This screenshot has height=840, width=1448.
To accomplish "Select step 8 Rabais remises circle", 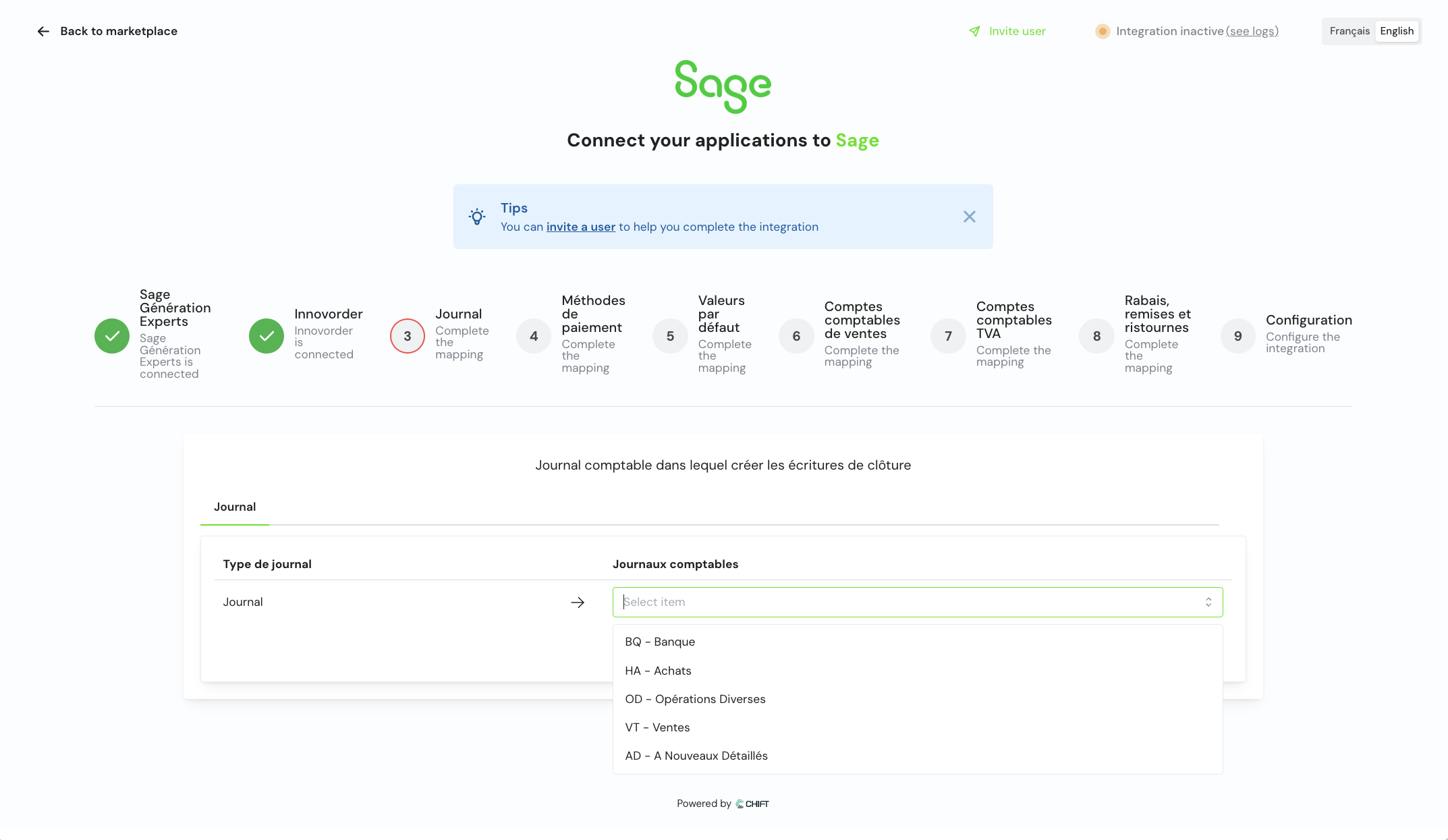I will (x=1096, y=336).
